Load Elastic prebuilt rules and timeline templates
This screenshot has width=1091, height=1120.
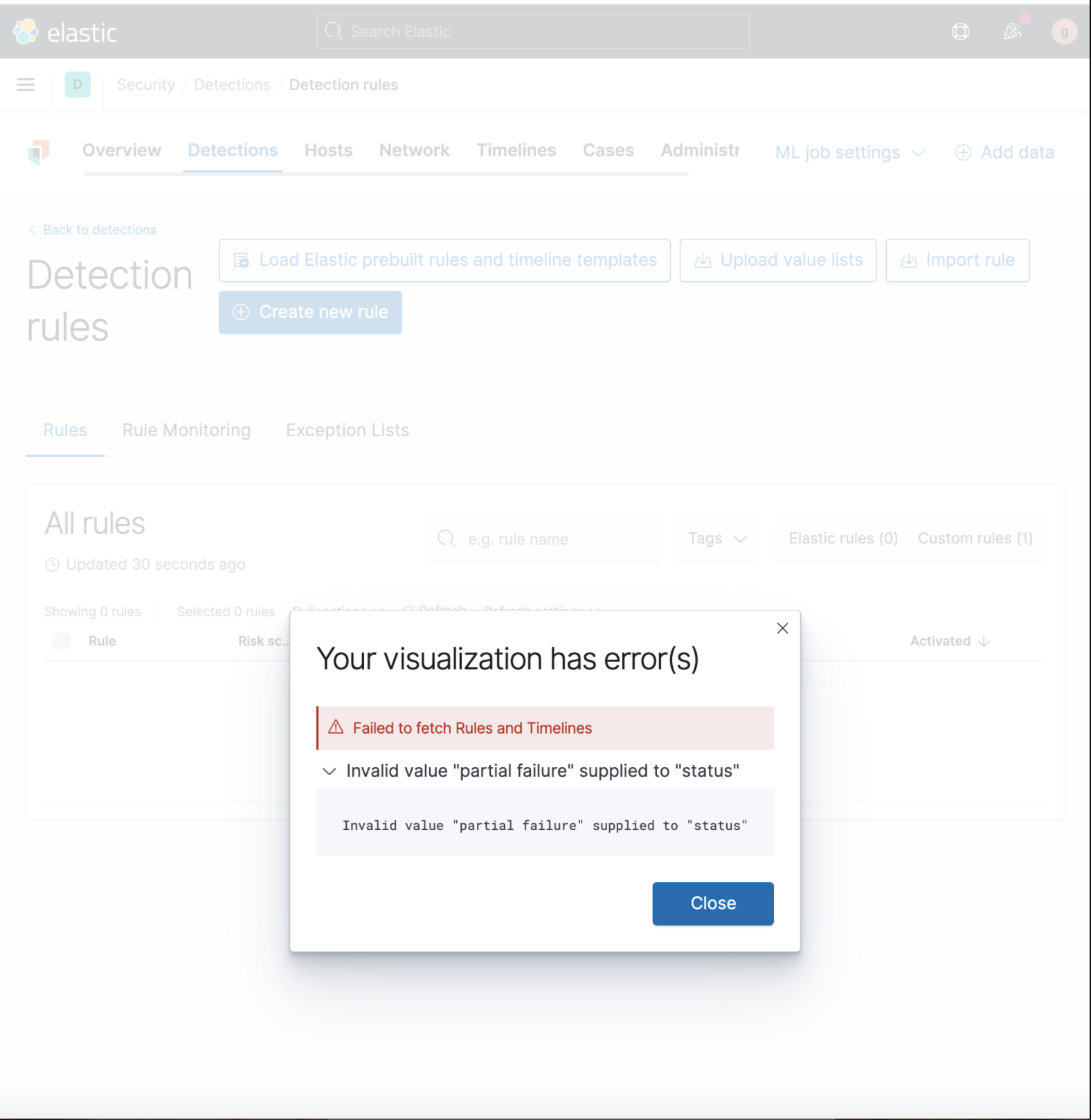click(444, 260)
